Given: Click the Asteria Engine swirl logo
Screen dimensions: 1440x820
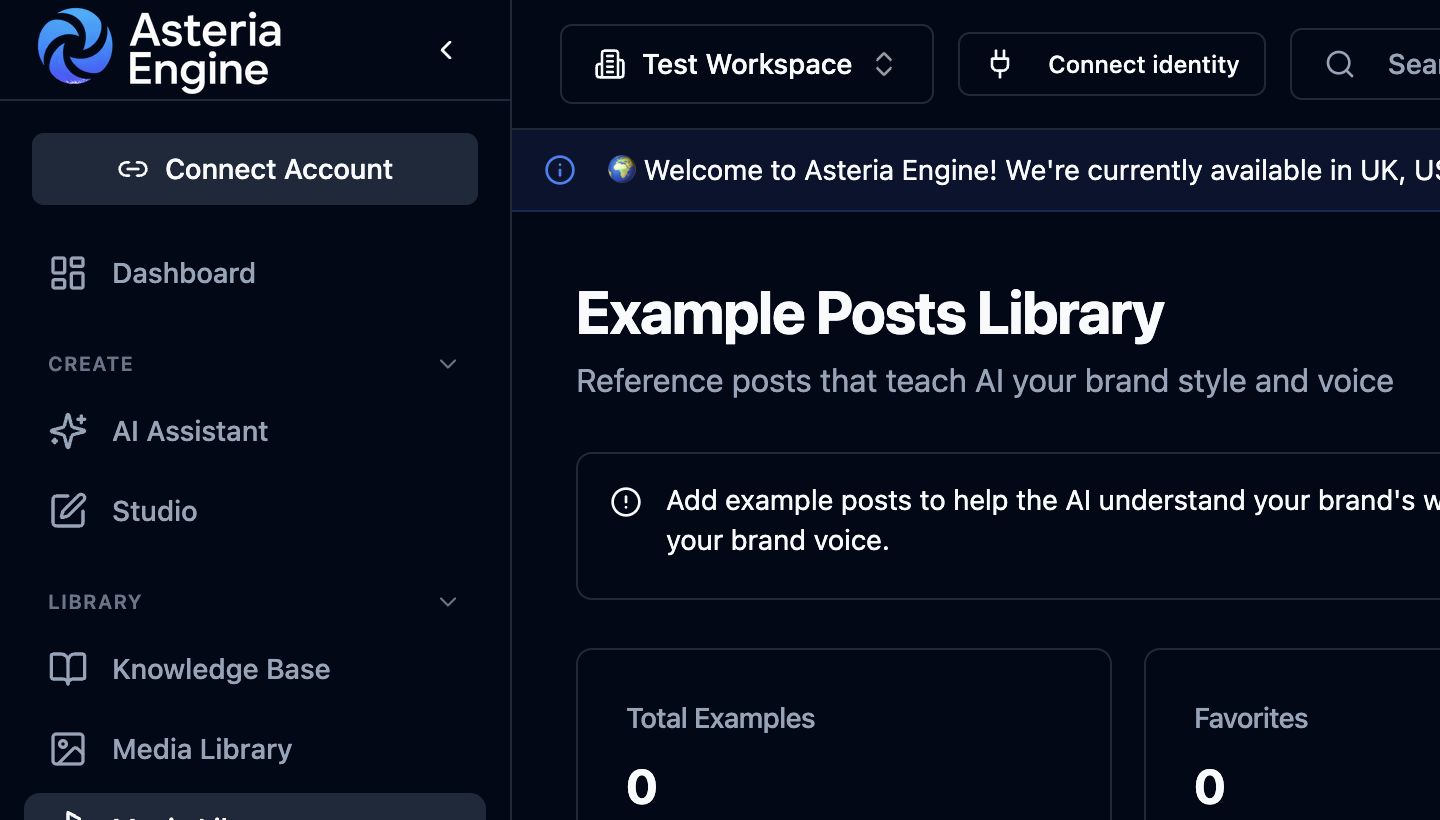Looking at the screenshot, I should (x=75, y=47).
